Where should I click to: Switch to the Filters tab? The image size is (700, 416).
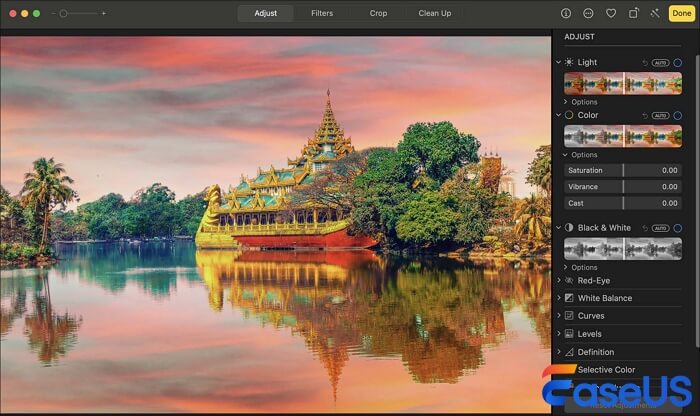click(322, 14)
